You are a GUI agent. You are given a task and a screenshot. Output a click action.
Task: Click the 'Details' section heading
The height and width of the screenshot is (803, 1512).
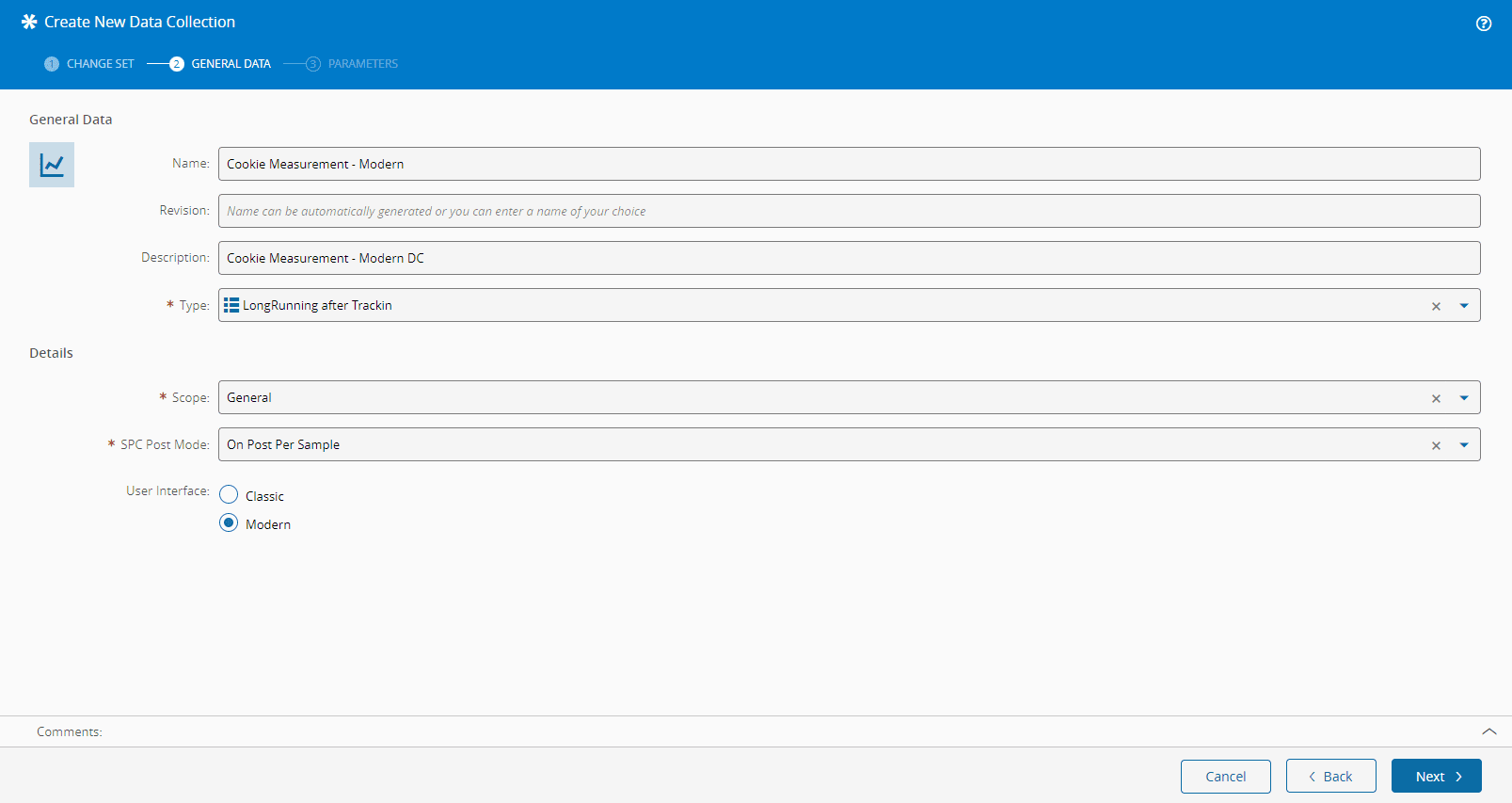pos(51,353)
